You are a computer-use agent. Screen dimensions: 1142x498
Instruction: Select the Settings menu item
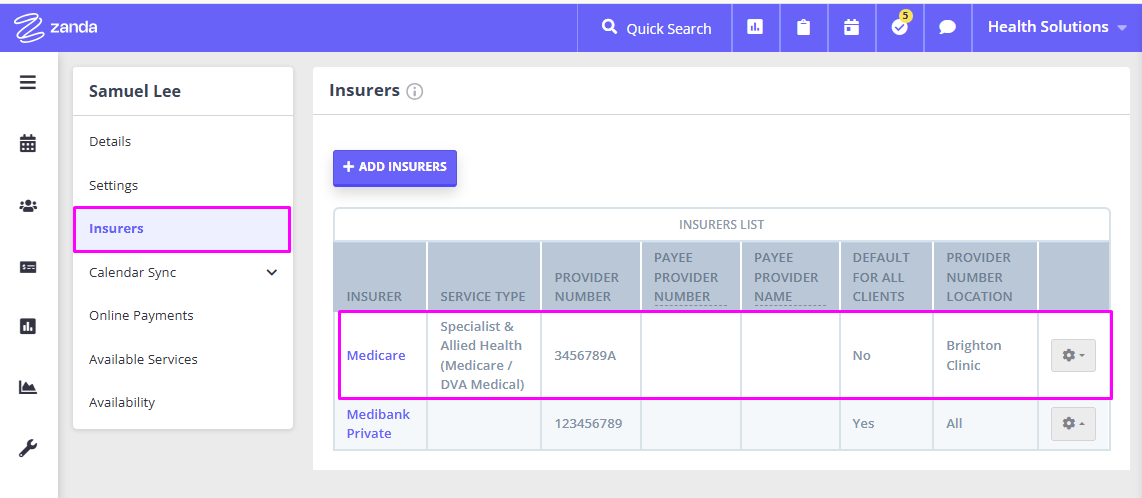point(114,185)
